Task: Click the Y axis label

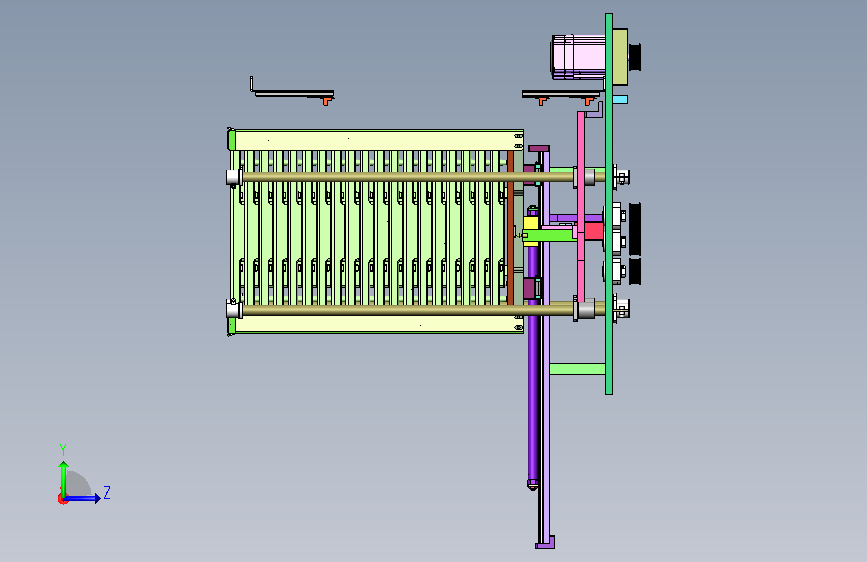Action: (x=63, y=449)
